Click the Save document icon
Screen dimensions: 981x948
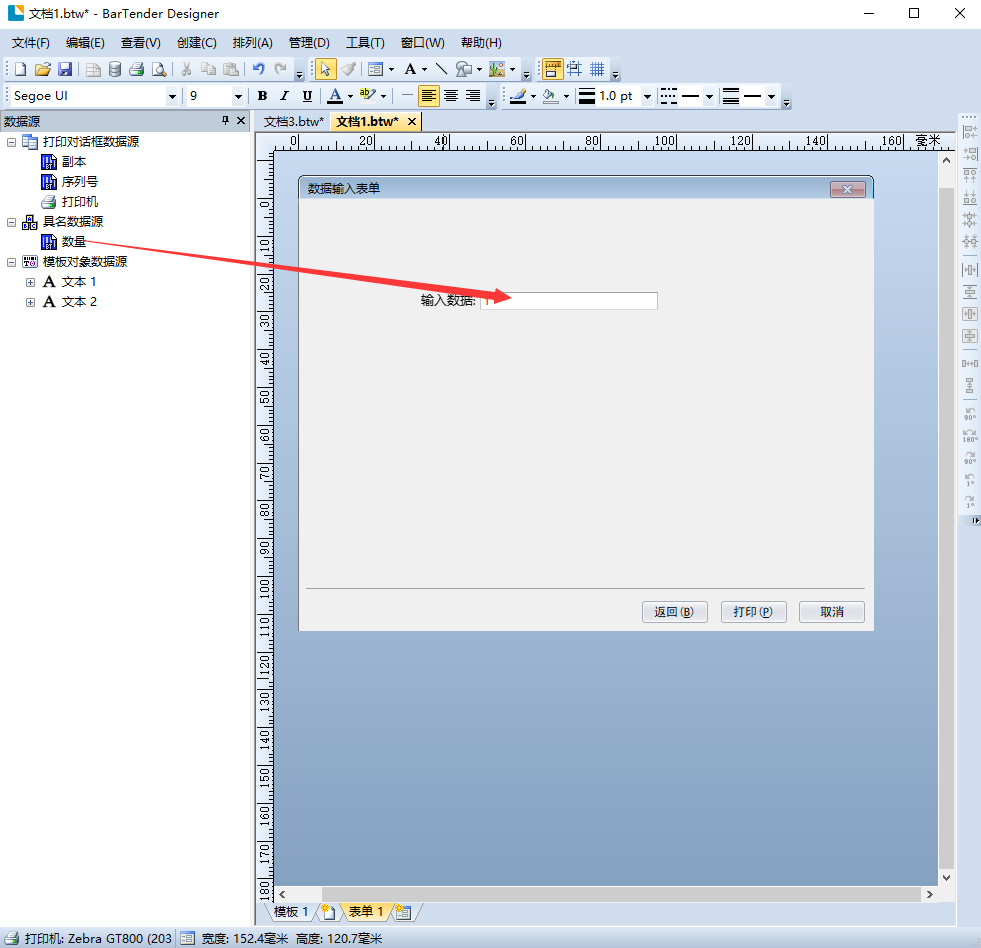pyautogui.click(x=65, y=69)
